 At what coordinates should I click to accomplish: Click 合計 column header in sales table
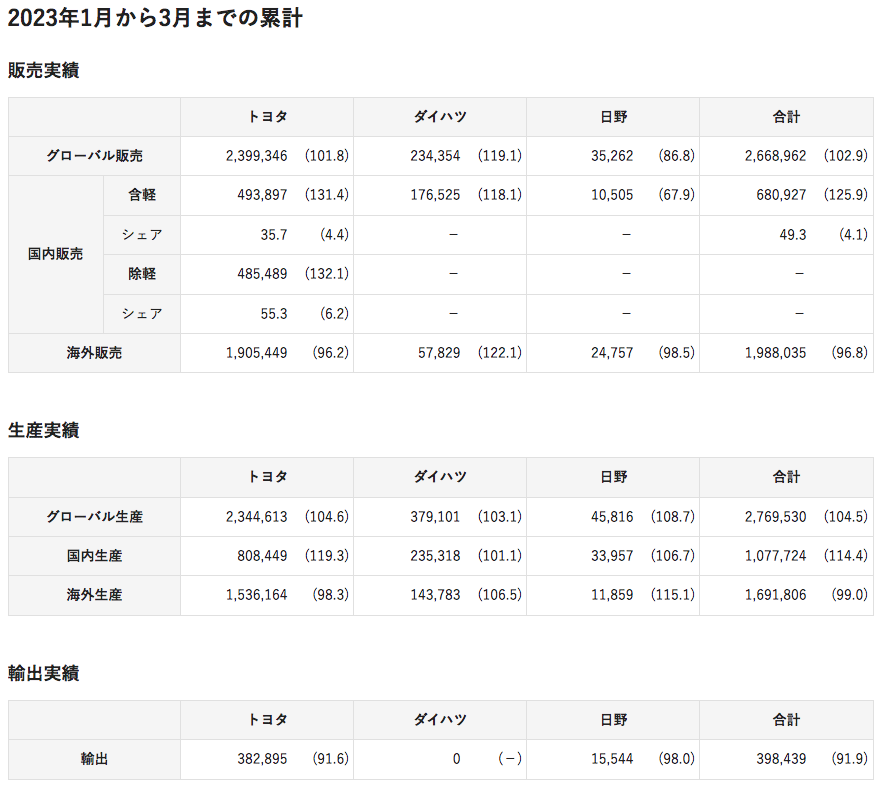(786, 117)
